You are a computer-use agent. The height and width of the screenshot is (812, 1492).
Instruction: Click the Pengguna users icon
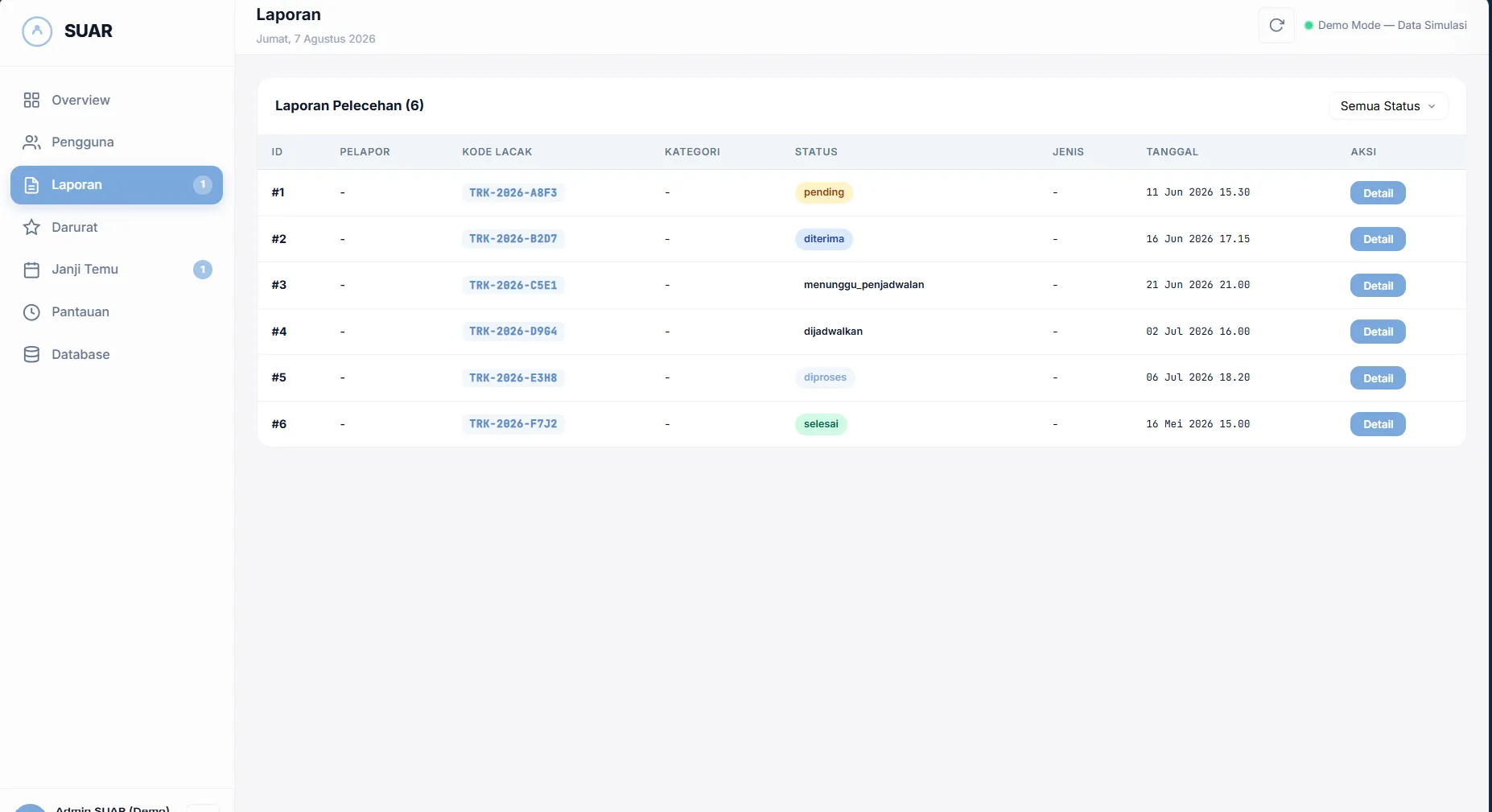31,142
